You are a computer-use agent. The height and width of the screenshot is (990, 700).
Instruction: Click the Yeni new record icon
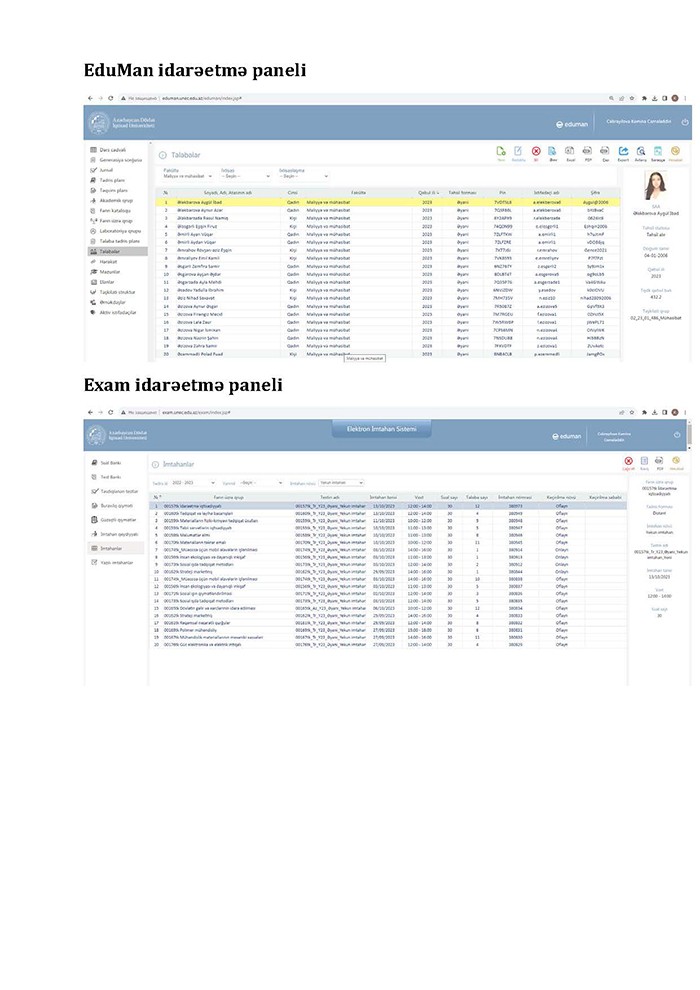(501, 152)
